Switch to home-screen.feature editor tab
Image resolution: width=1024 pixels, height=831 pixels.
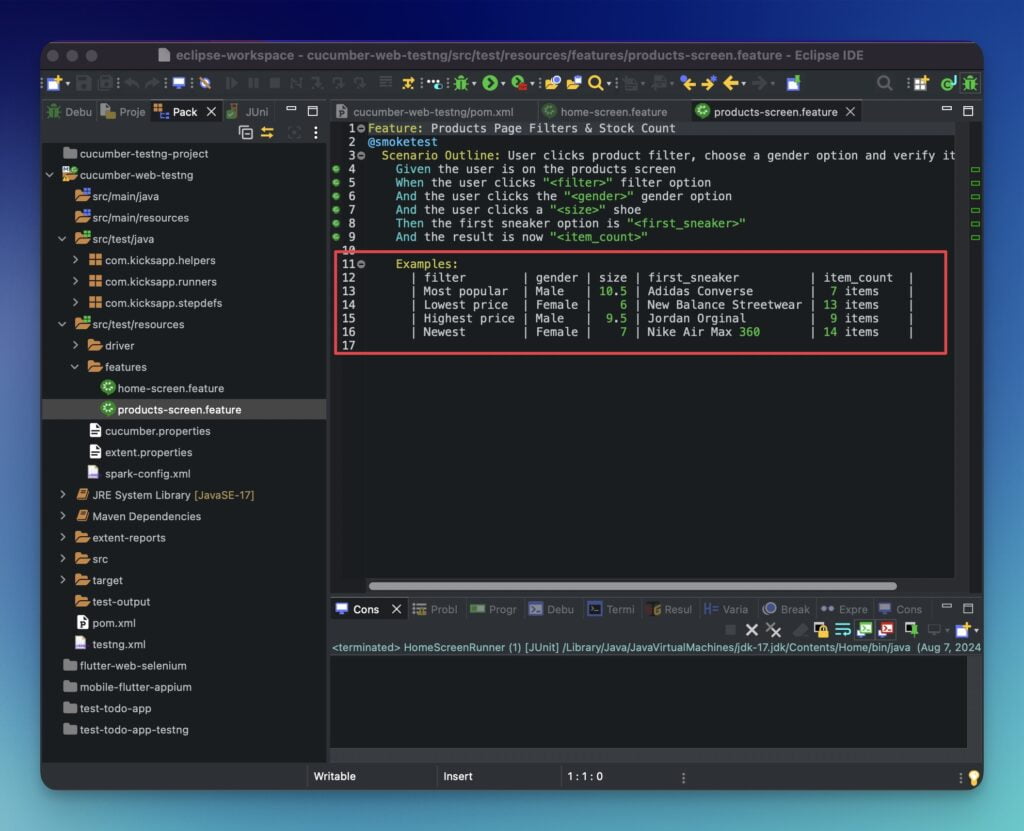[x=605, y=112]
